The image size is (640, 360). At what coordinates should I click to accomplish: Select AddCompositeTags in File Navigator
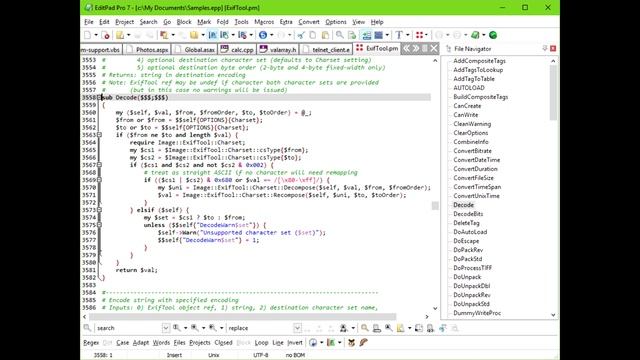point(479,61)
